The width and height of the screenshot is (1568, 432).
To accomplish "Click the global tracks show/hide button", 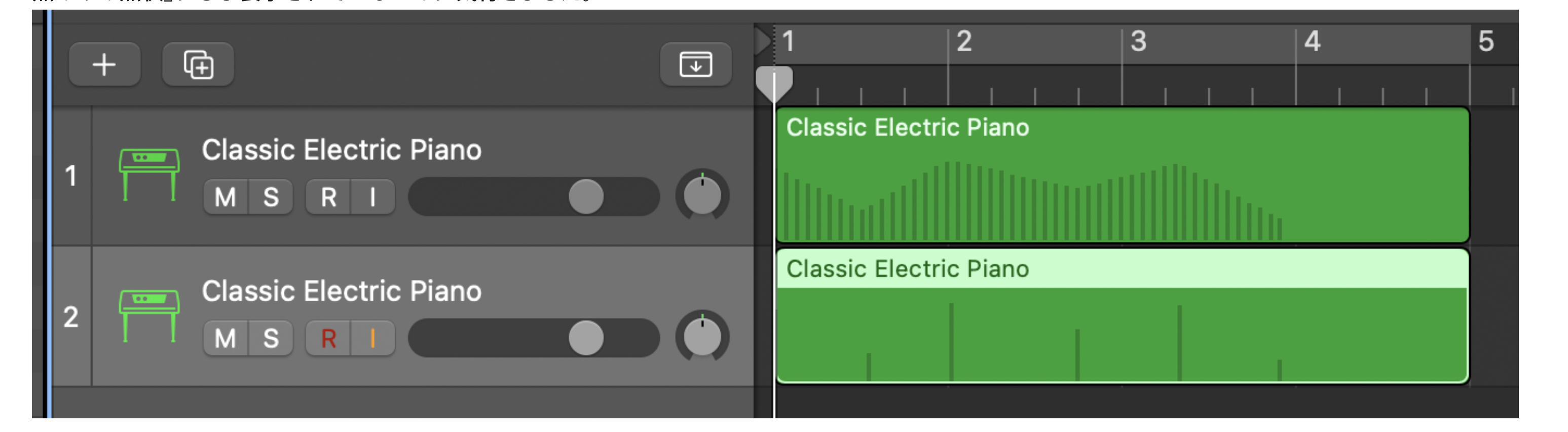I will 695,64.
